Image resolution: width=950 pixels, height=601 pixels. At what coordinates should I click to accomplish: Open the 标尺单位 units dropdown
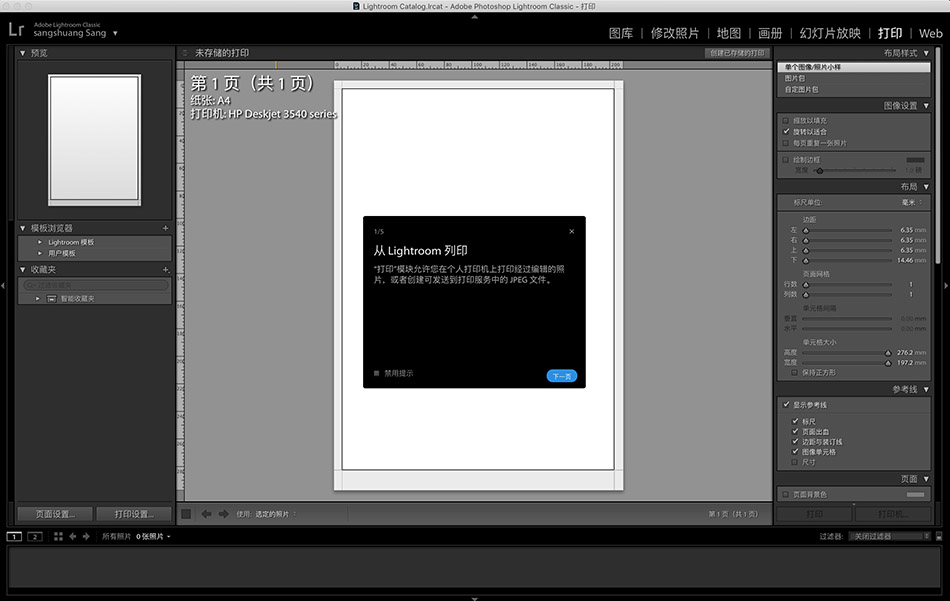(x=912, y=202)
